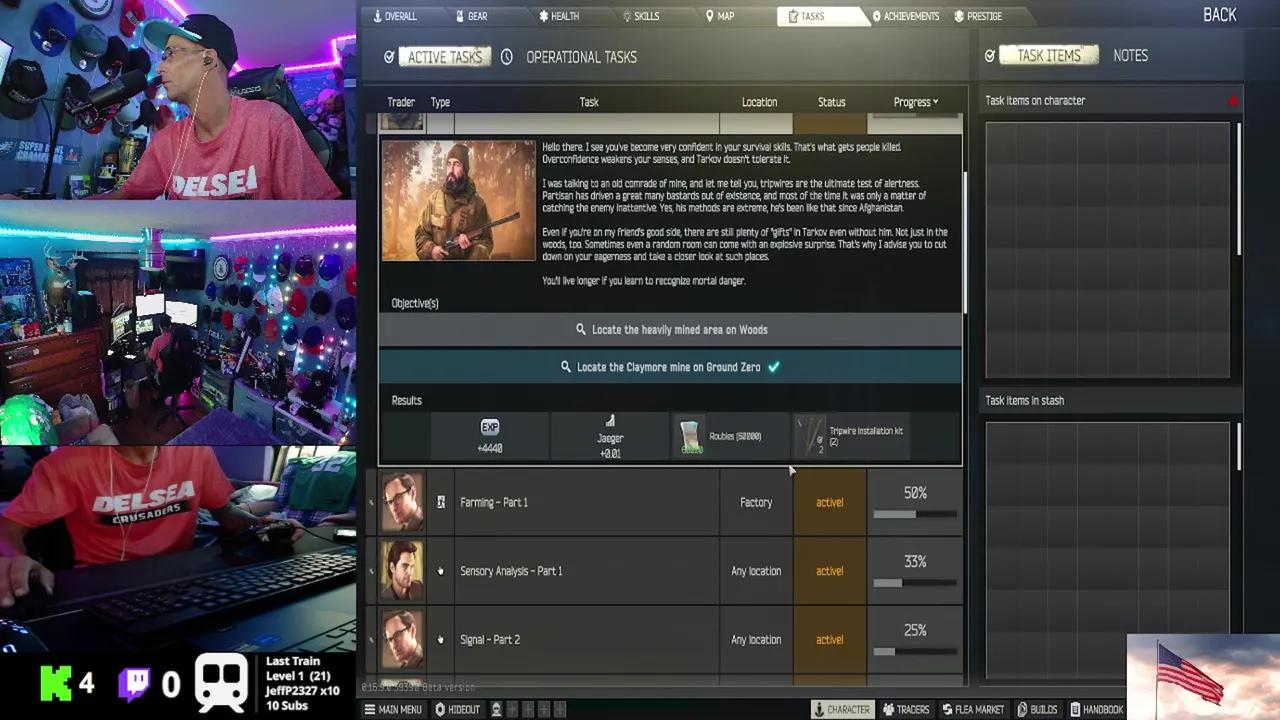Click the checkmark icon beside Task Items
This screenshot has width=1280, height=720.
990,56
